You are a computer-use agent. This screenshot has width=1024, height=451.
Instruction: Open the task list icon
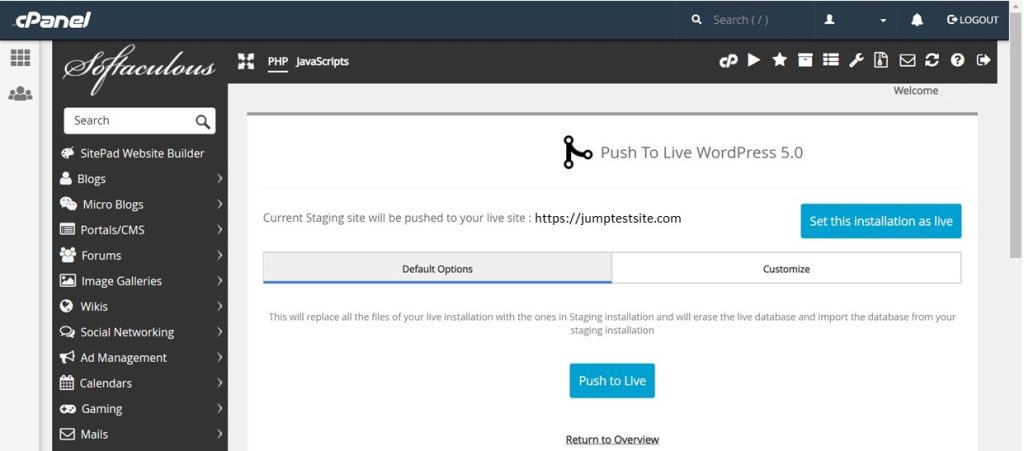pyautogui.click(x=831, y=60)
